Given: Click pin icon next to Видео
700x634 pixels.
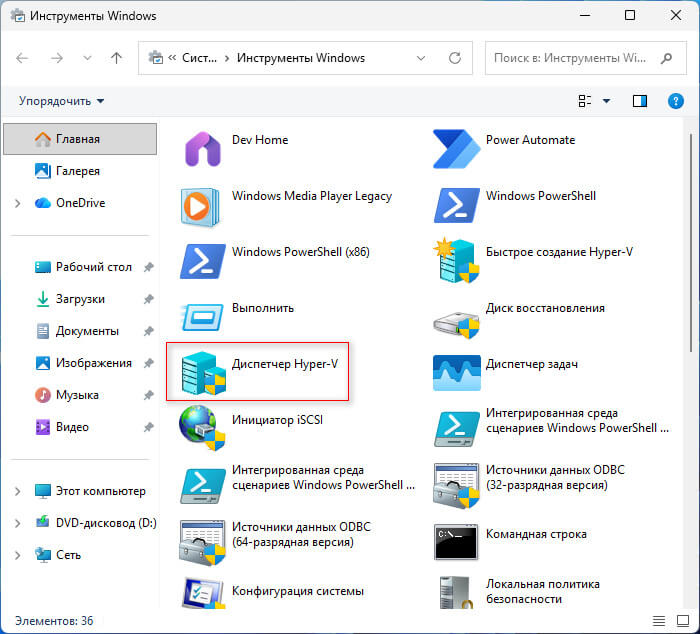Looking at the screenshot, I should pos(149,427).
